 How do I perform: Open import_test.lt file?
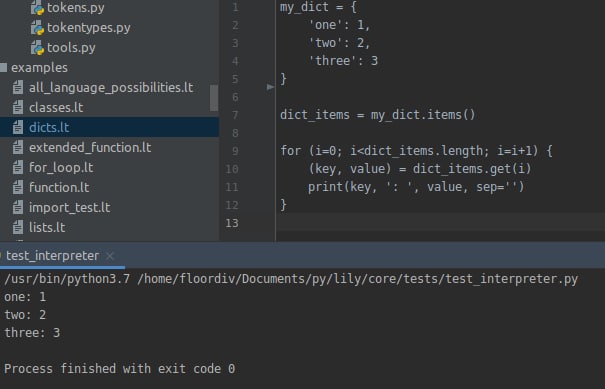pyautogui.click(x=69, y=208)
